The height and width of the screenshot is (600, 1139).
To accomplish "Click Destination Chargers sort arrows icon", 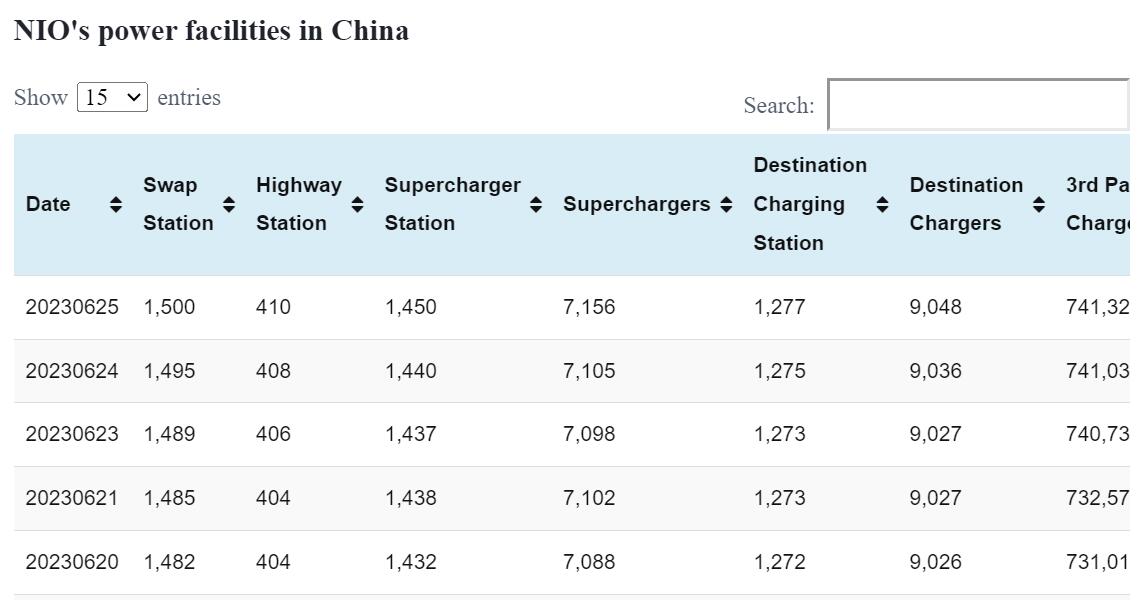I will (x=1039, y=204).
